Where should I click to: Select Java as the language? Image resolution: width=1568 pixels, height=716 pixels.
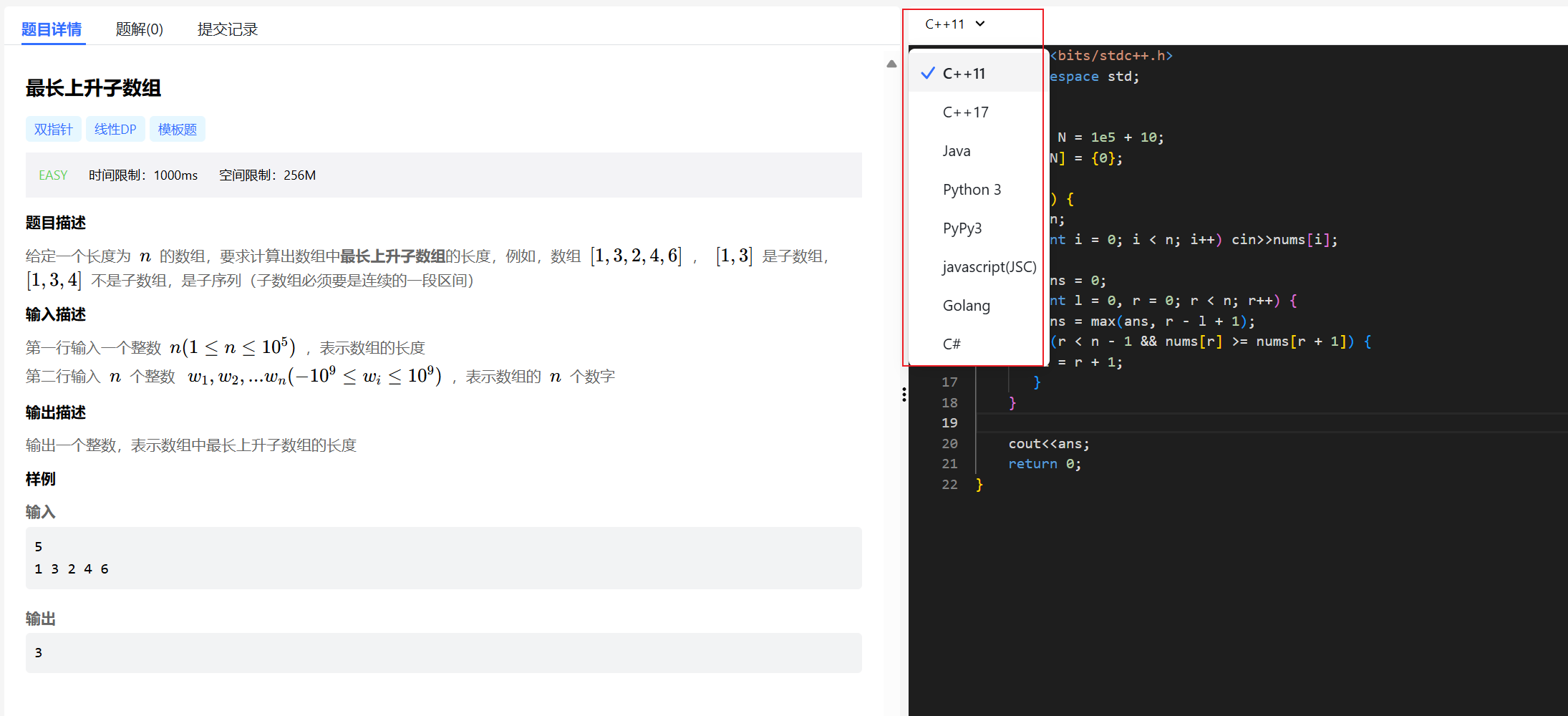[x=957, y=151]
